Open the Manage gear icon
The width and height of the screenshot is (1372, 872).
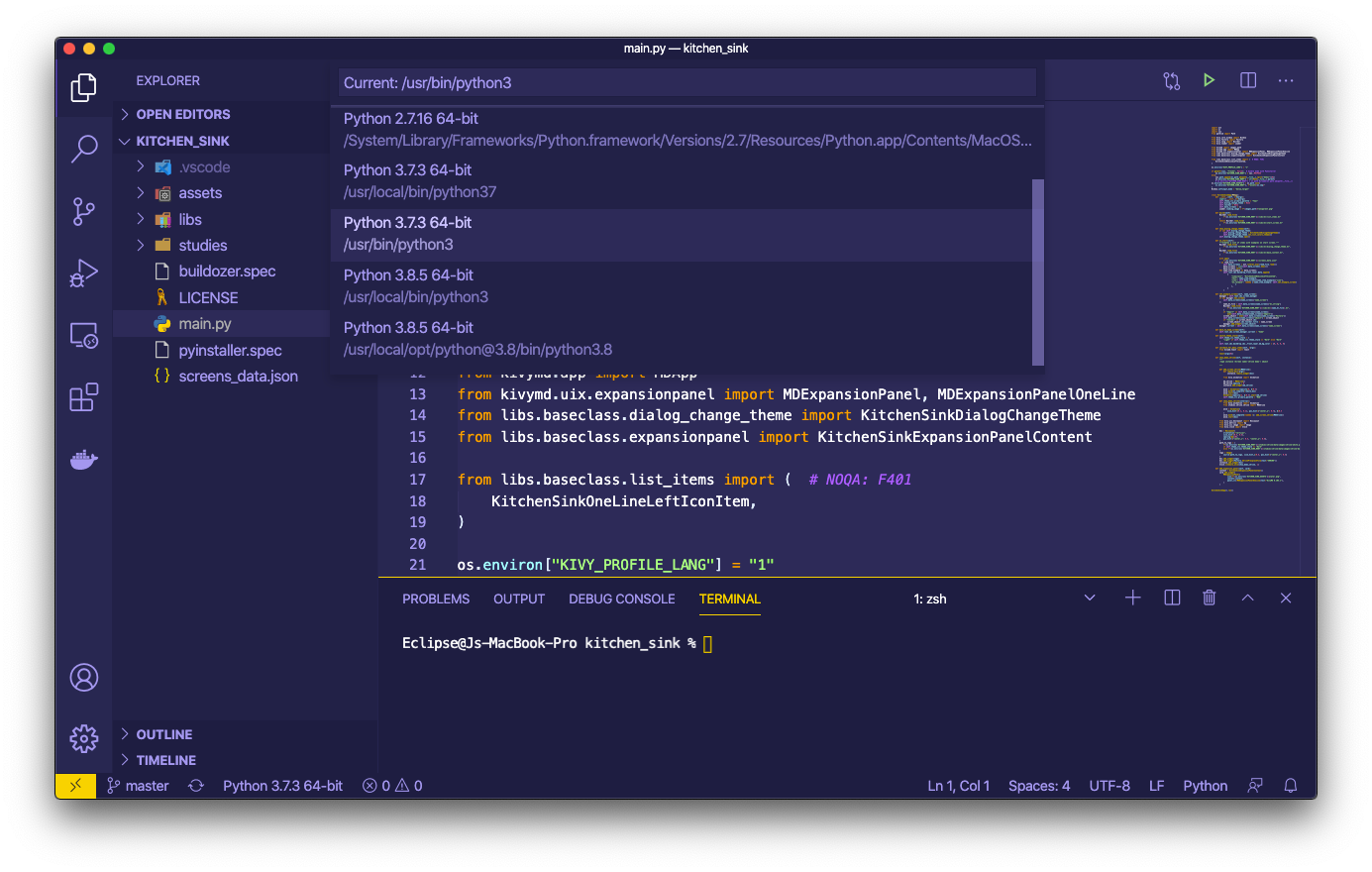[84, 738]
